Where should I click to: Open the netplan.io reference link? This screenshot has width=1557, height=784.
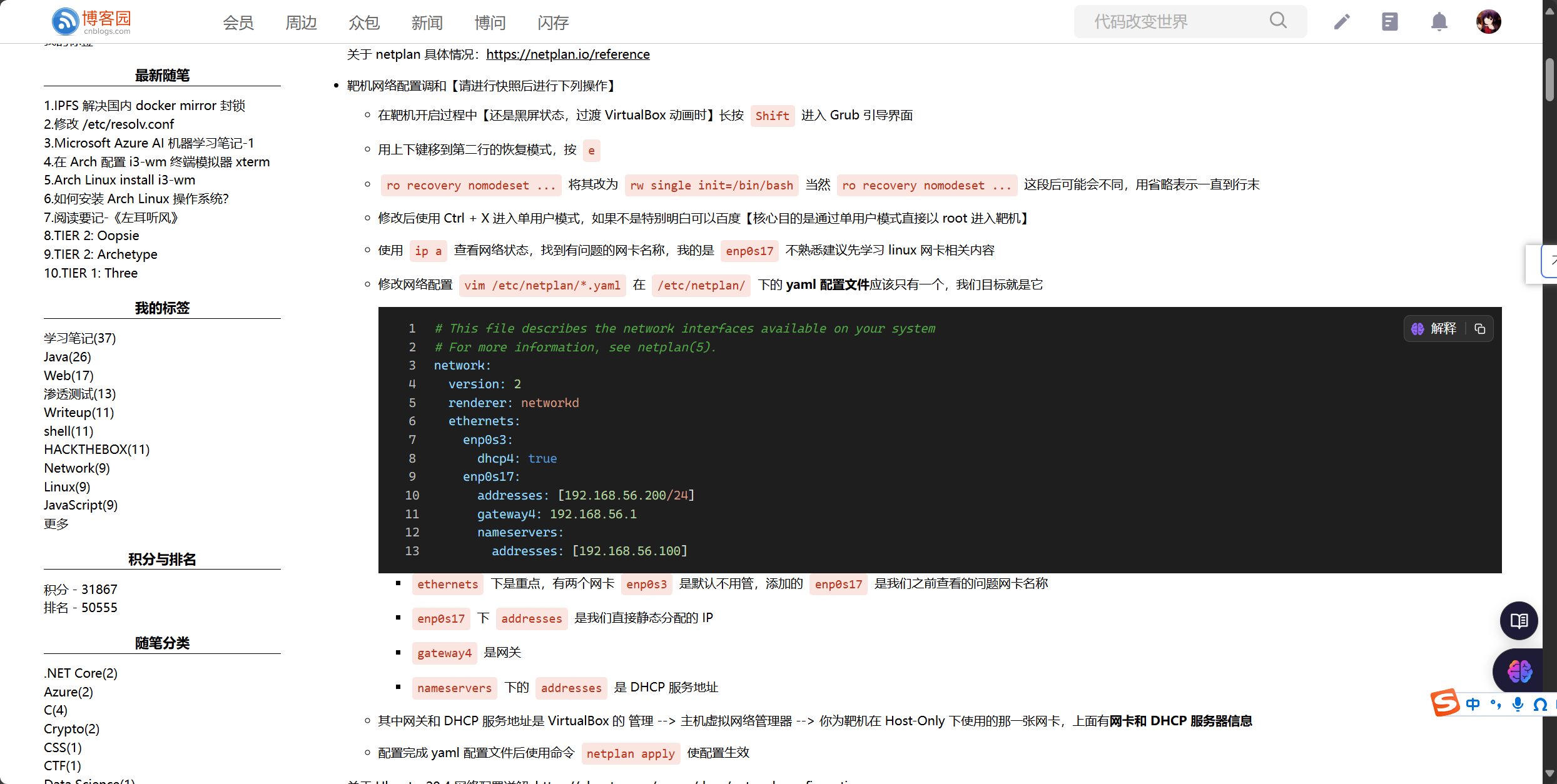click(567, 54)
